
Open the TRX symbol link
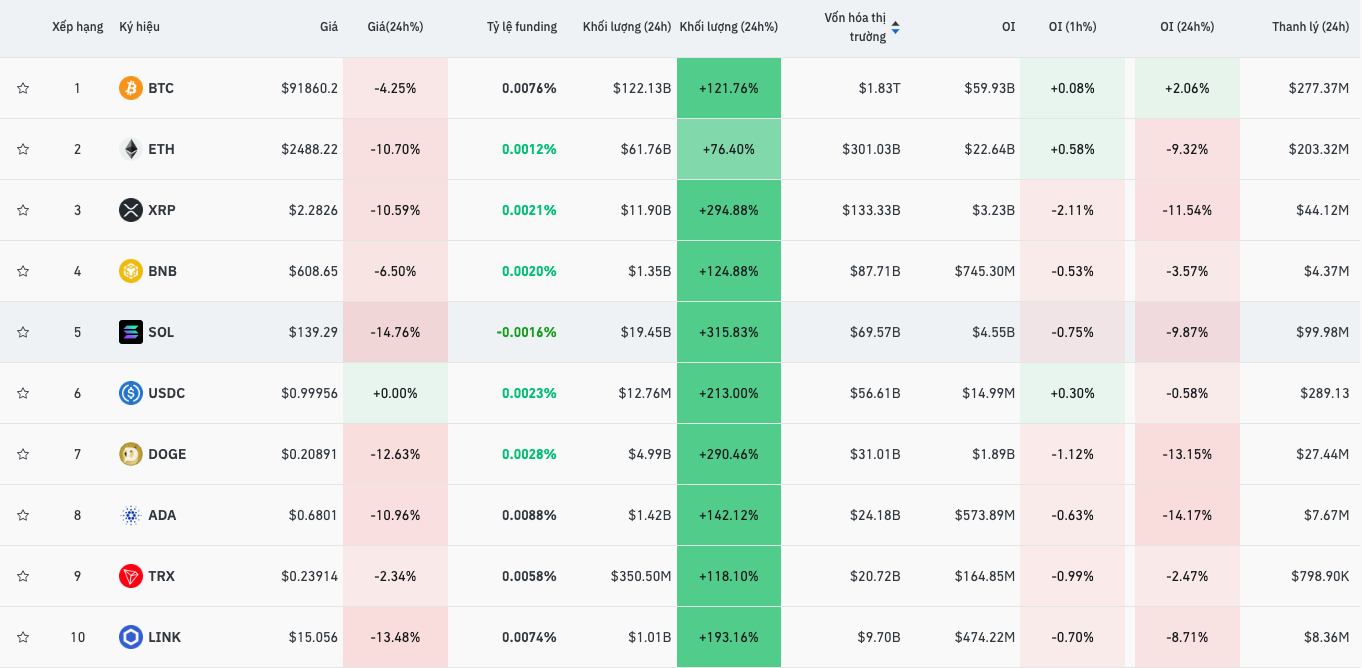tap(161, 576)
